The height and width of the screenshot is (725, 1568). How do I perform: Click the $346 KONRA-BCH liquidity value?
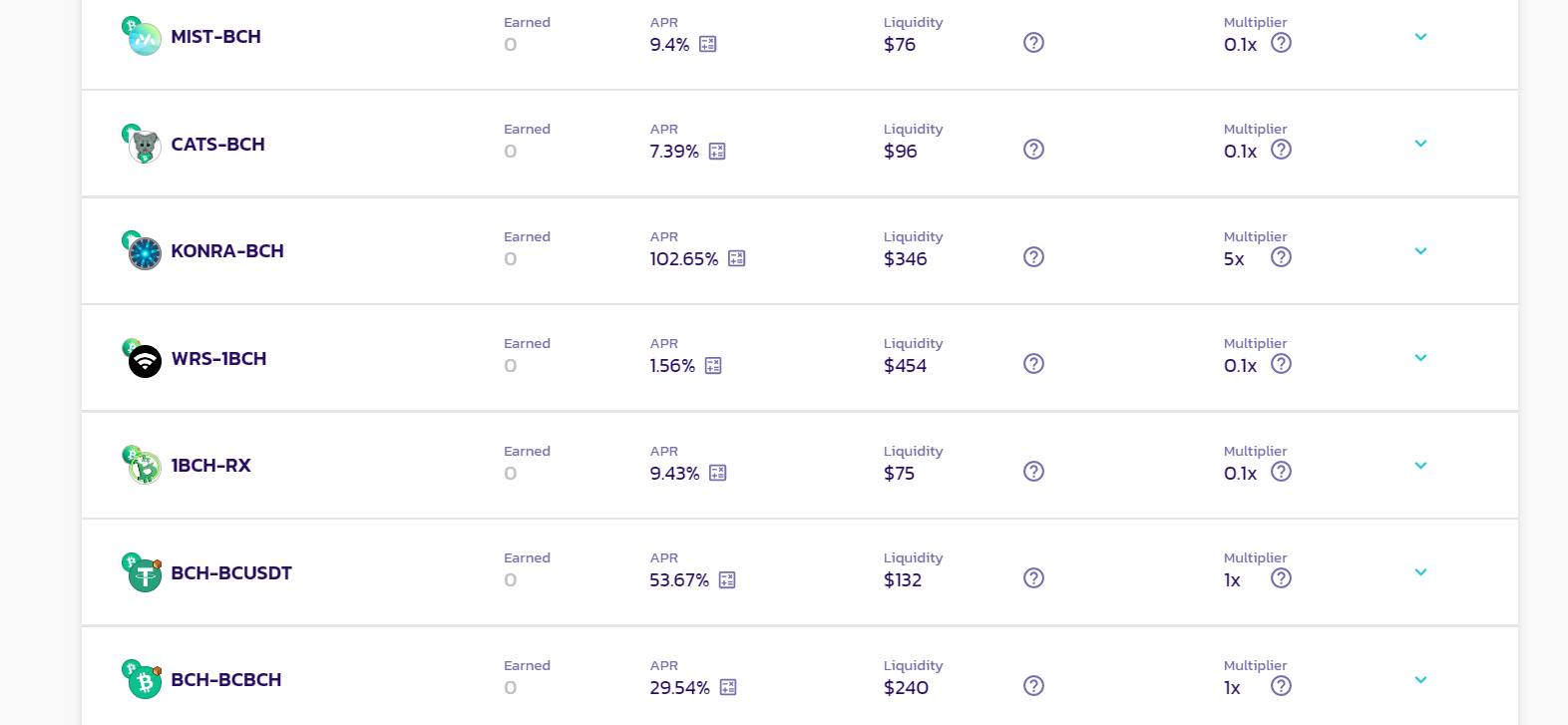pos(906,258)
